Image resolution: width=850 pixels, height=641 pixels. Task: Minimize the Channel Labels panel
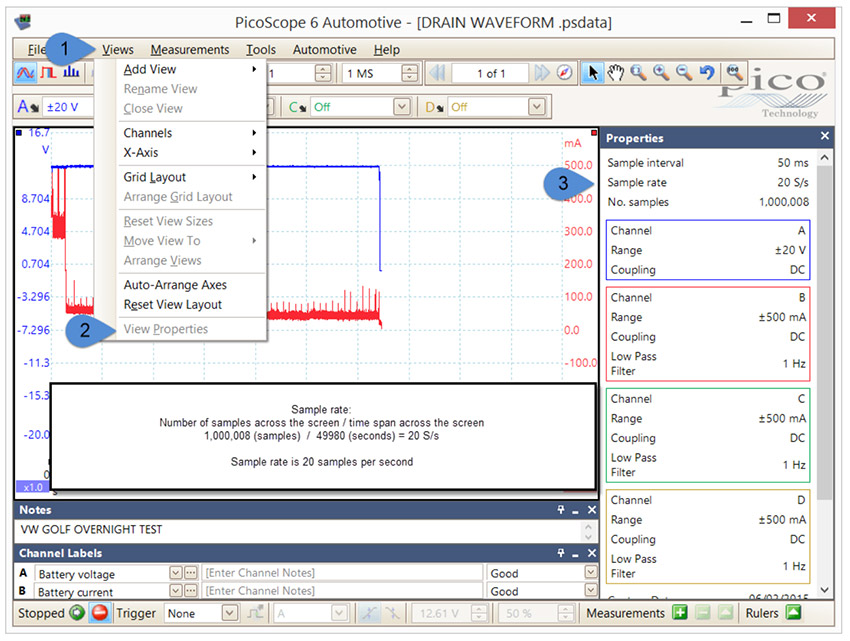[576, 553]
